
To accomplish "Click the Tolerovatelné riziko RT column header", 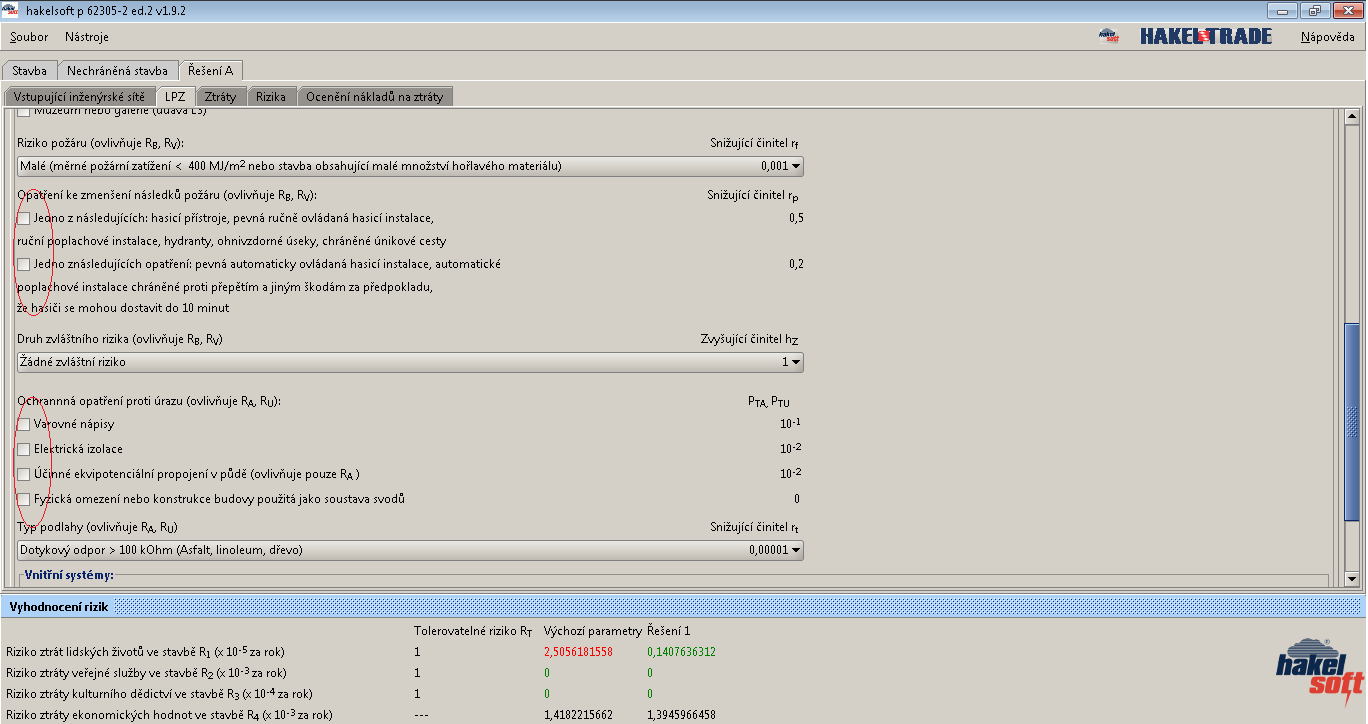I will coord(473,631).
